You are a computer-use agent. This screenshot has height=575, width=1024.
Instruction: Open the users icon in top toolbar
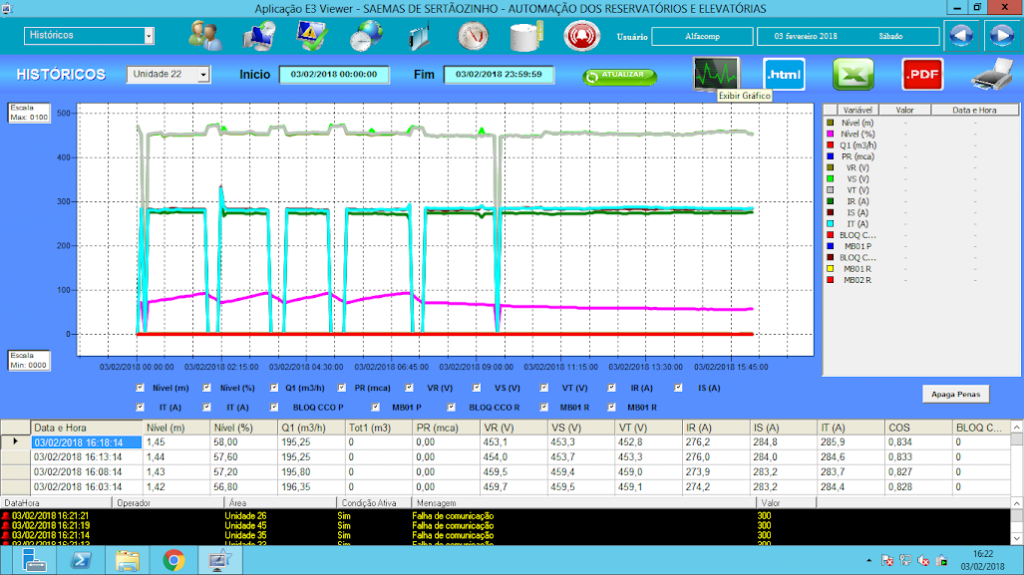205,36
